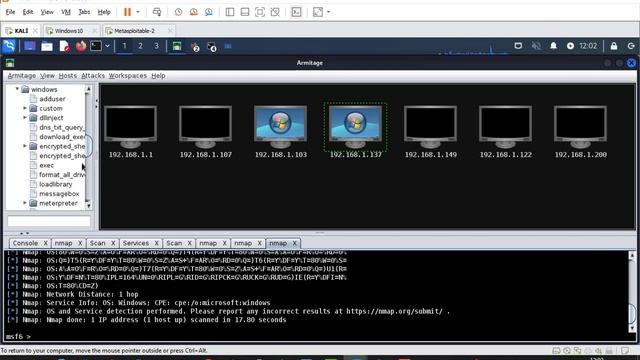Click enter full screen icon
This screenshot has width=640, height=360.
pos(318,12)
